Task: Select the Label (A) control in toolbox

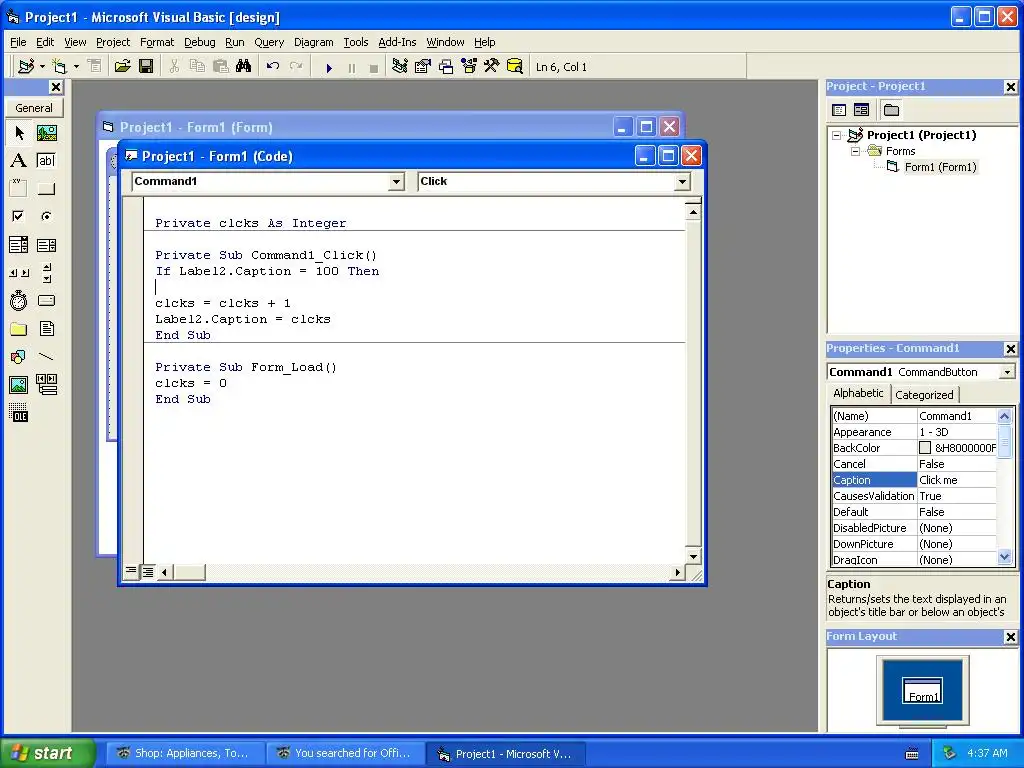Action: click(19, 161)
